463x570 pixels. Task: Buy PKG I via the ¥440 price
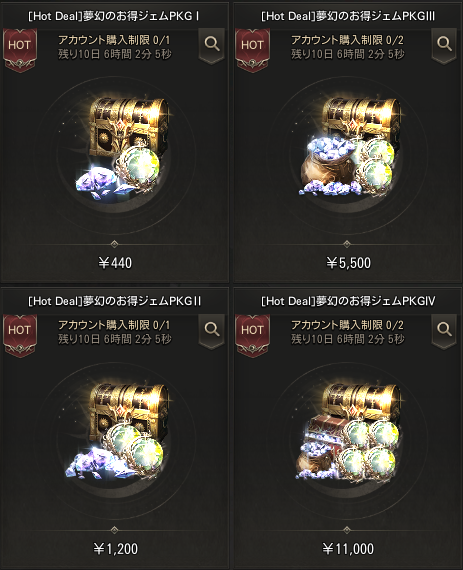point(115,263)
